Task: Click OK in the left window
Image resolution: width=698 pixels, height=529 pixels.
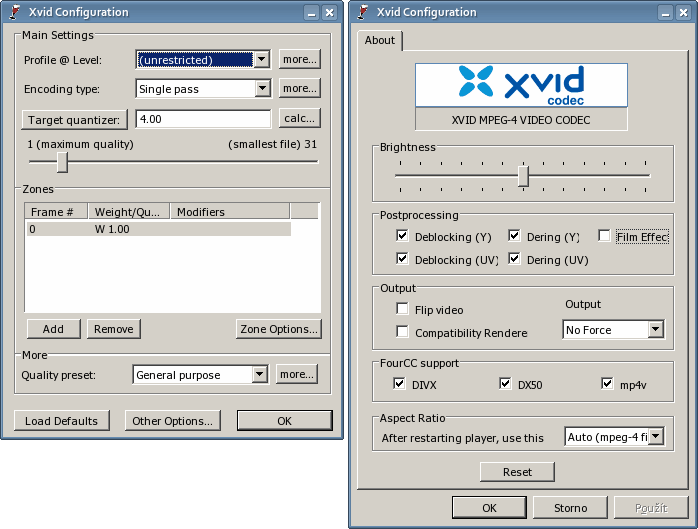Action: [284, 421]
